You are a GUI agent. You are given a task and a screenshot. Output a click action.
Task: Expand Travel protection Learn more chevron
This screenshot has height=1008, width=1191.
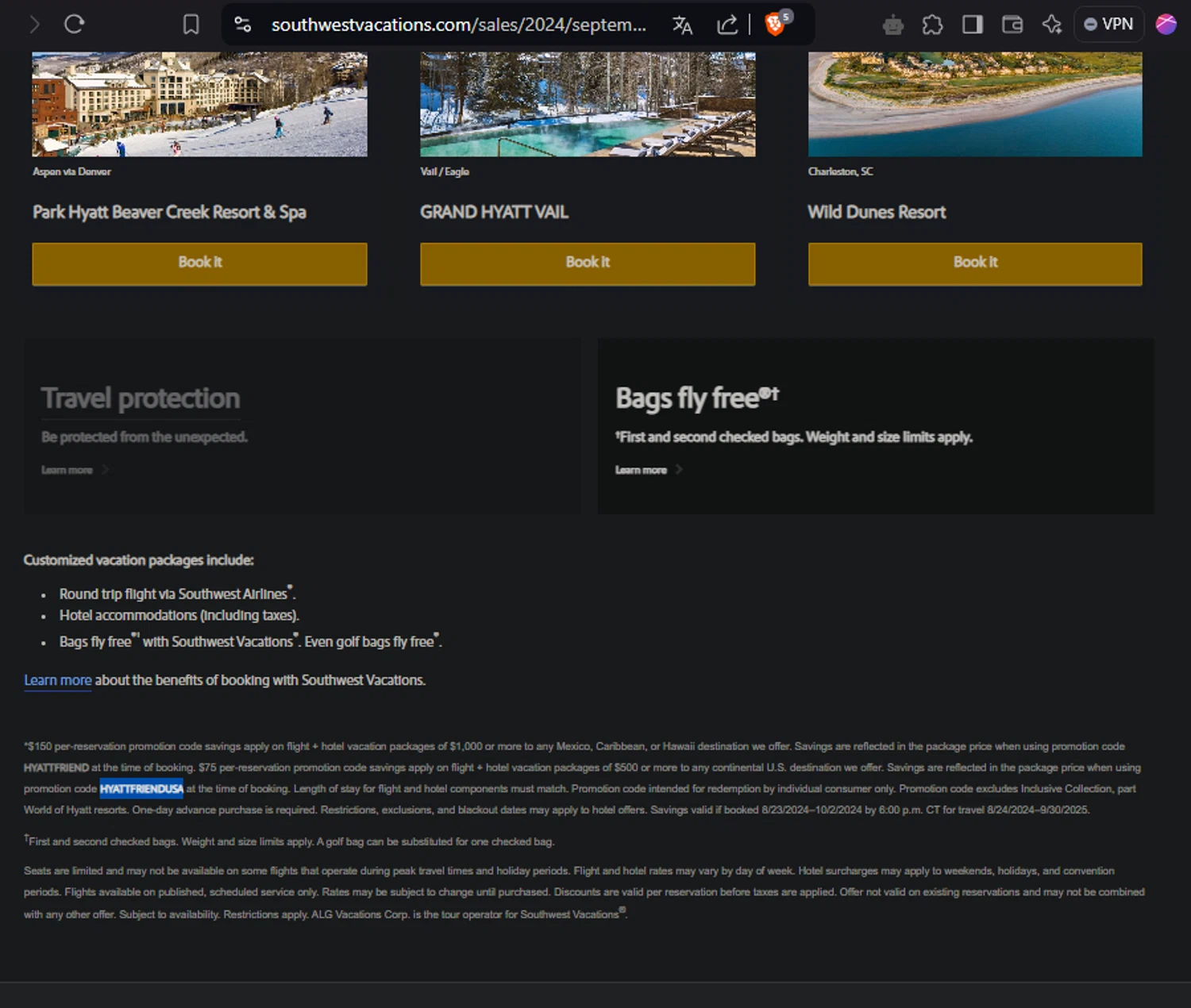tap(105, 470)
